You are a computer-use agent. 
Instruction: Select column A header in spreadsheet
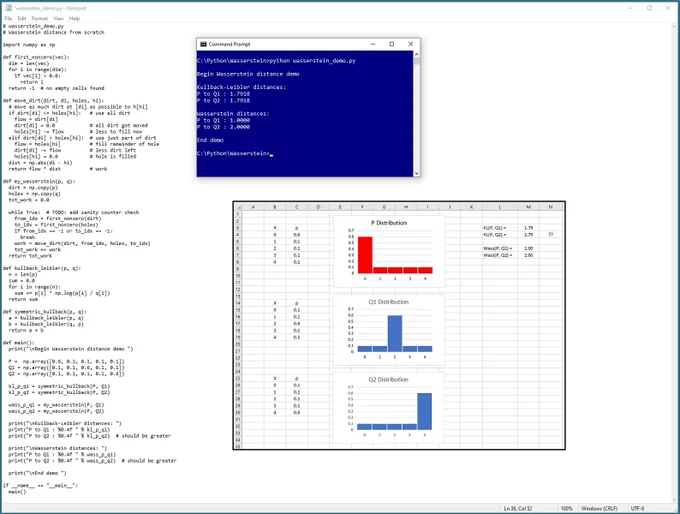point(253,207)
